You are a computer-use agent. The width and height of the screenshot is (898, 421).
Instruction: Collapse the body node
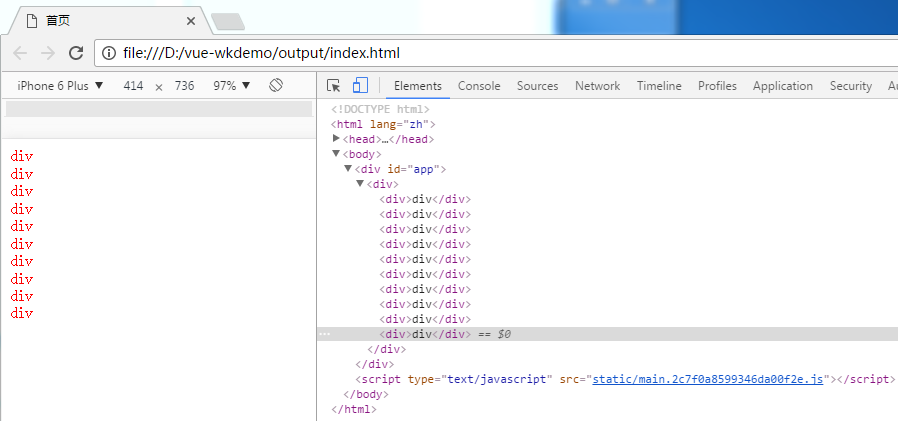coord(336,154)
